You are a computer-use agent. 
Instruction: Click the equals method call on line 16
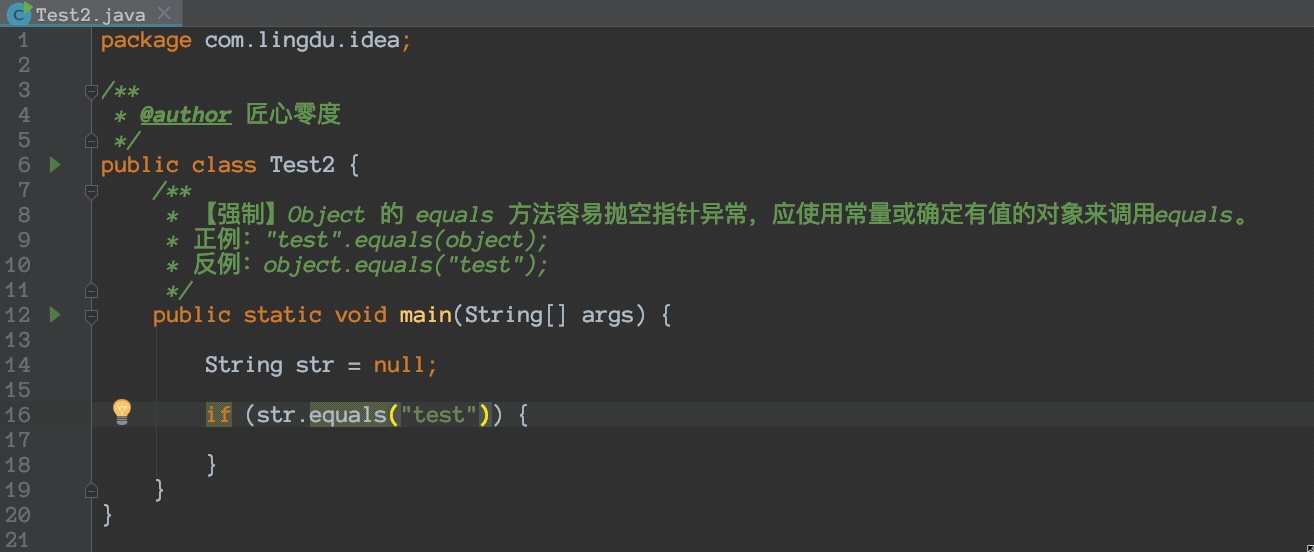(x=348, y=414)
